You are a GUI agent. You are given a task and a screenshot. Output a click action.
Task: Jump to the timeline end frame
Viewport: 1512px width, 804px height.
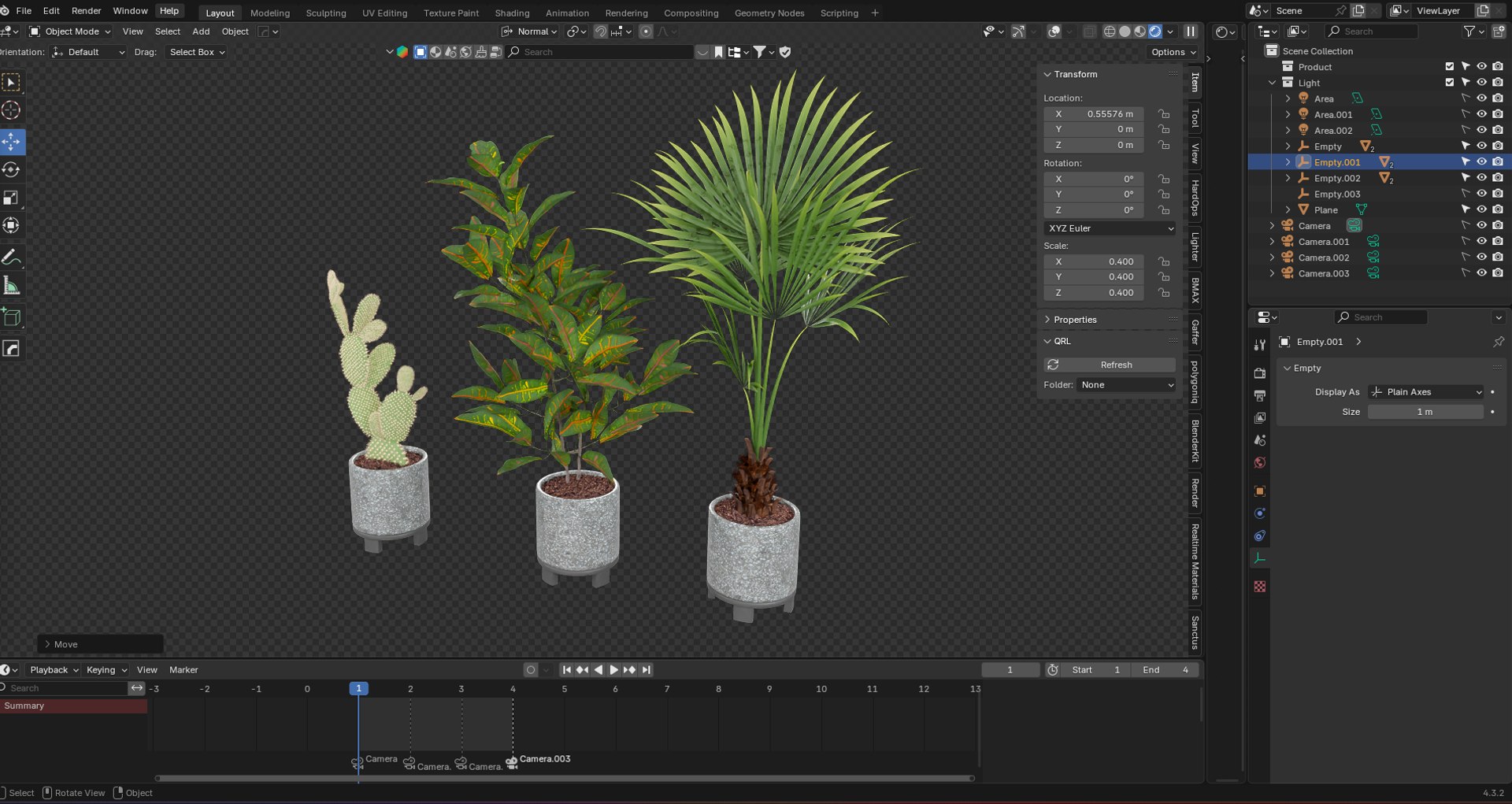(647, 670)
